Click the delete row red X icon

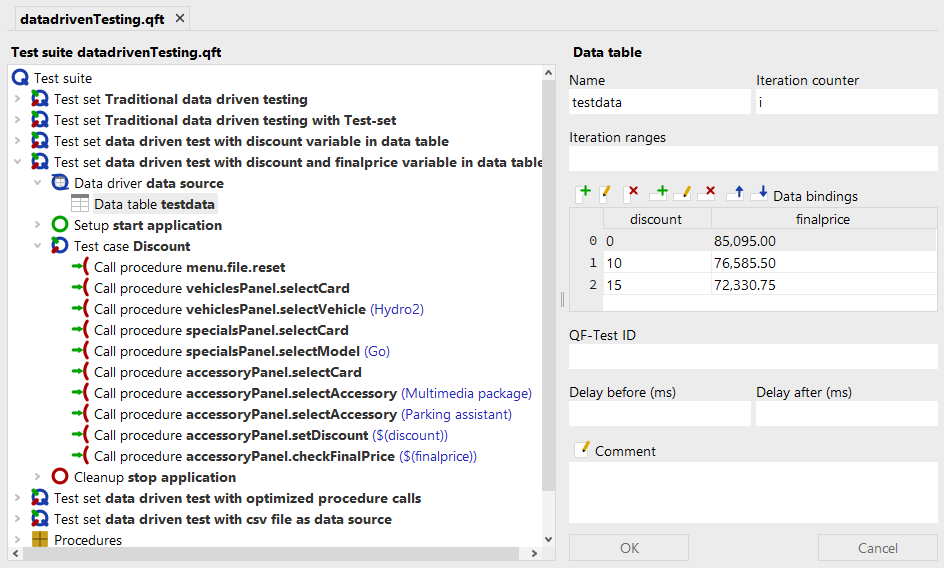pos(706,193)
